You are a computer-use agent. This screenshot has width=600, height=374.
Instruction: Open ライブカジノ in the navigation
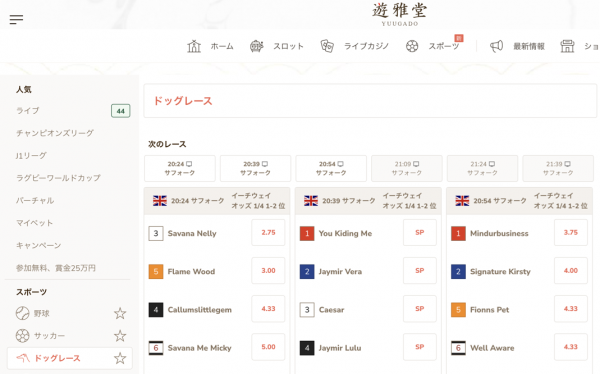(x=366, y=46)
